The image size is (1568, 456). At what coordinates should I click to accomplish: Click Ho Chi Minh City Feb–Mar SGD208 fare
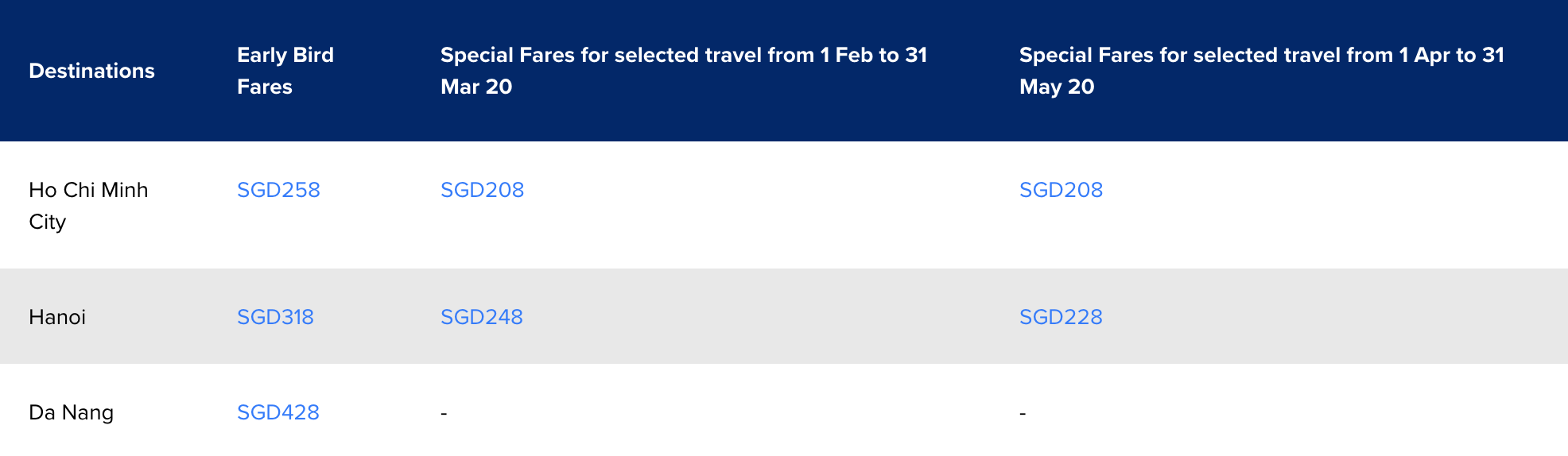click(482, 190)
